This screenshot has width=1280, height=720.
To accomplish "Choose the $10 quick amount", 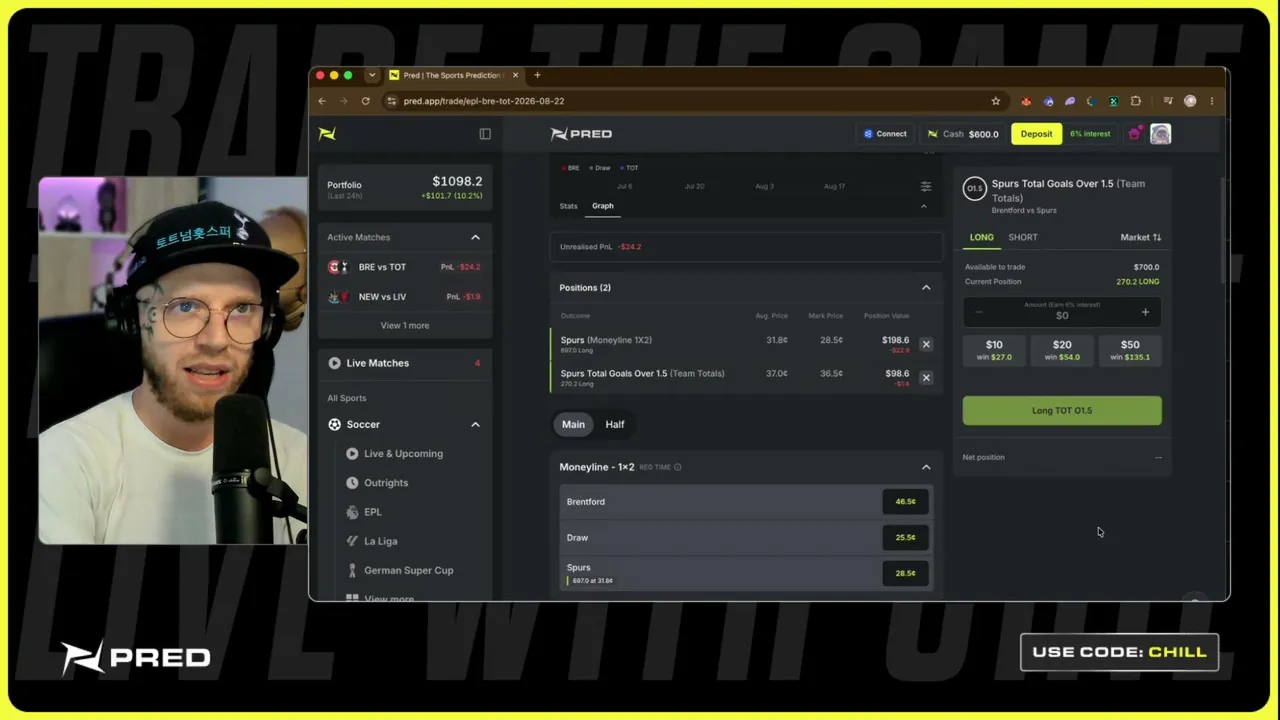I will tap(994, 350).
